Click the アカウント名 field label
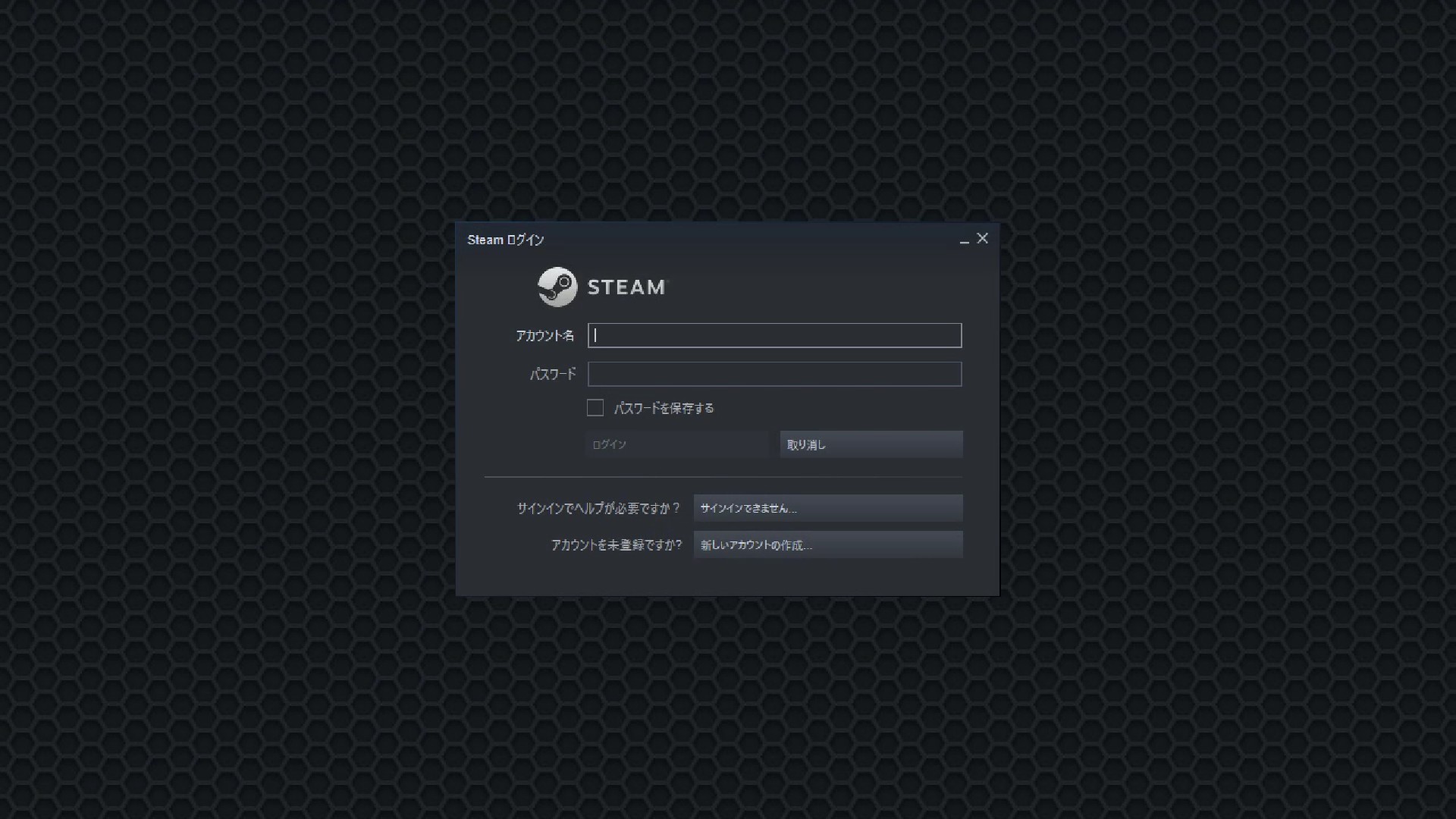The image size is (1456, 819). coord(544,335)
